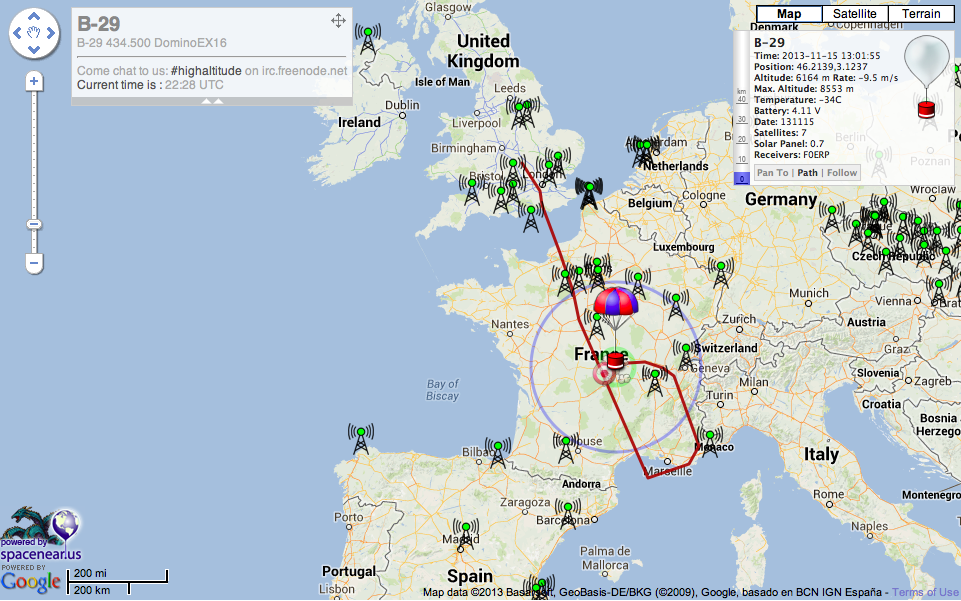Click the zoom slider handle
Image resolution: width=961 pixels, height=601 pixels.
(x=34, y=224)
